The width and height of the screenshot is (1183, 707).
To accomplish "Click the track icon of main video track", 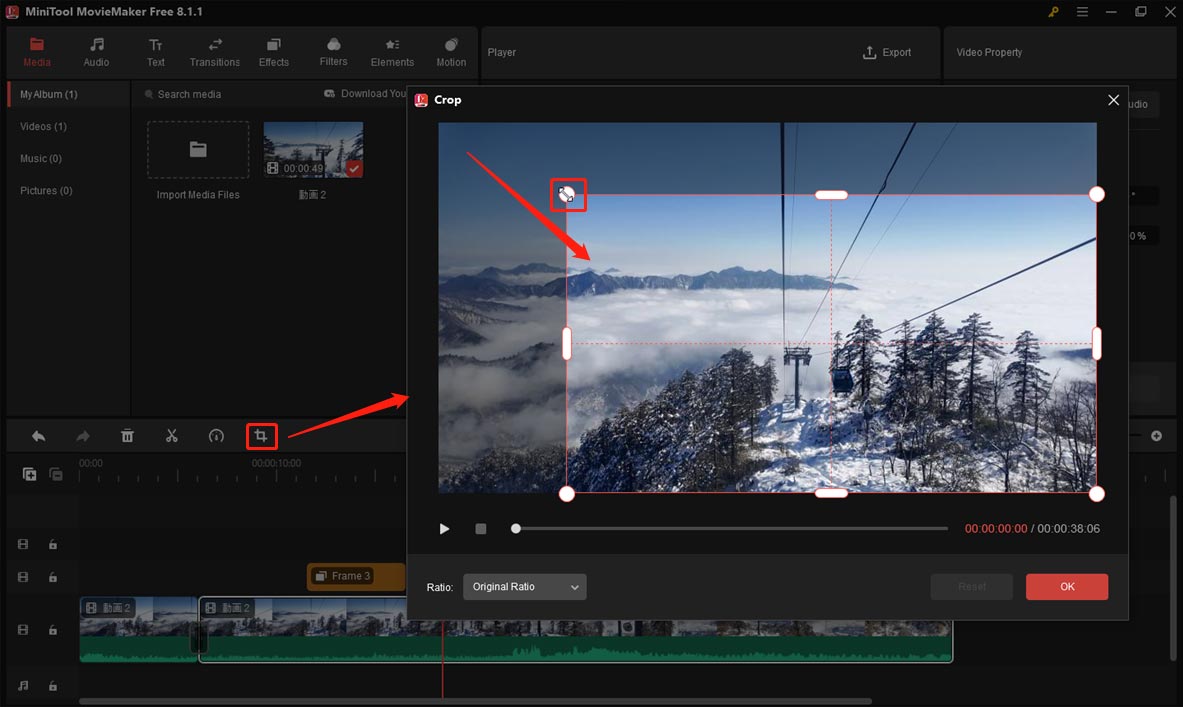I will point(23,630).
